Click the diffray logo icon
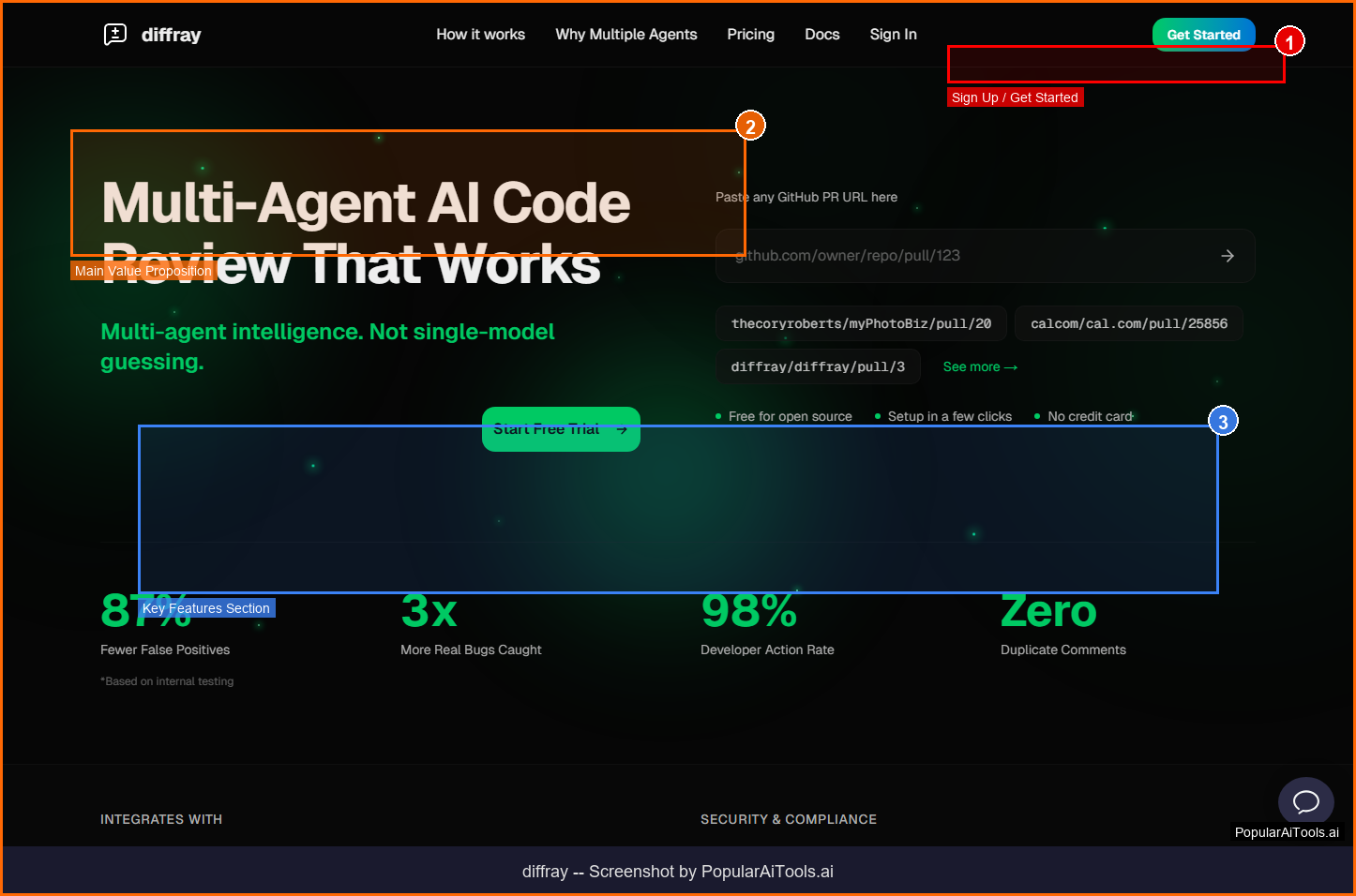Image resolution: width=1356 pixels, height=896 pixels. point(115,35)
